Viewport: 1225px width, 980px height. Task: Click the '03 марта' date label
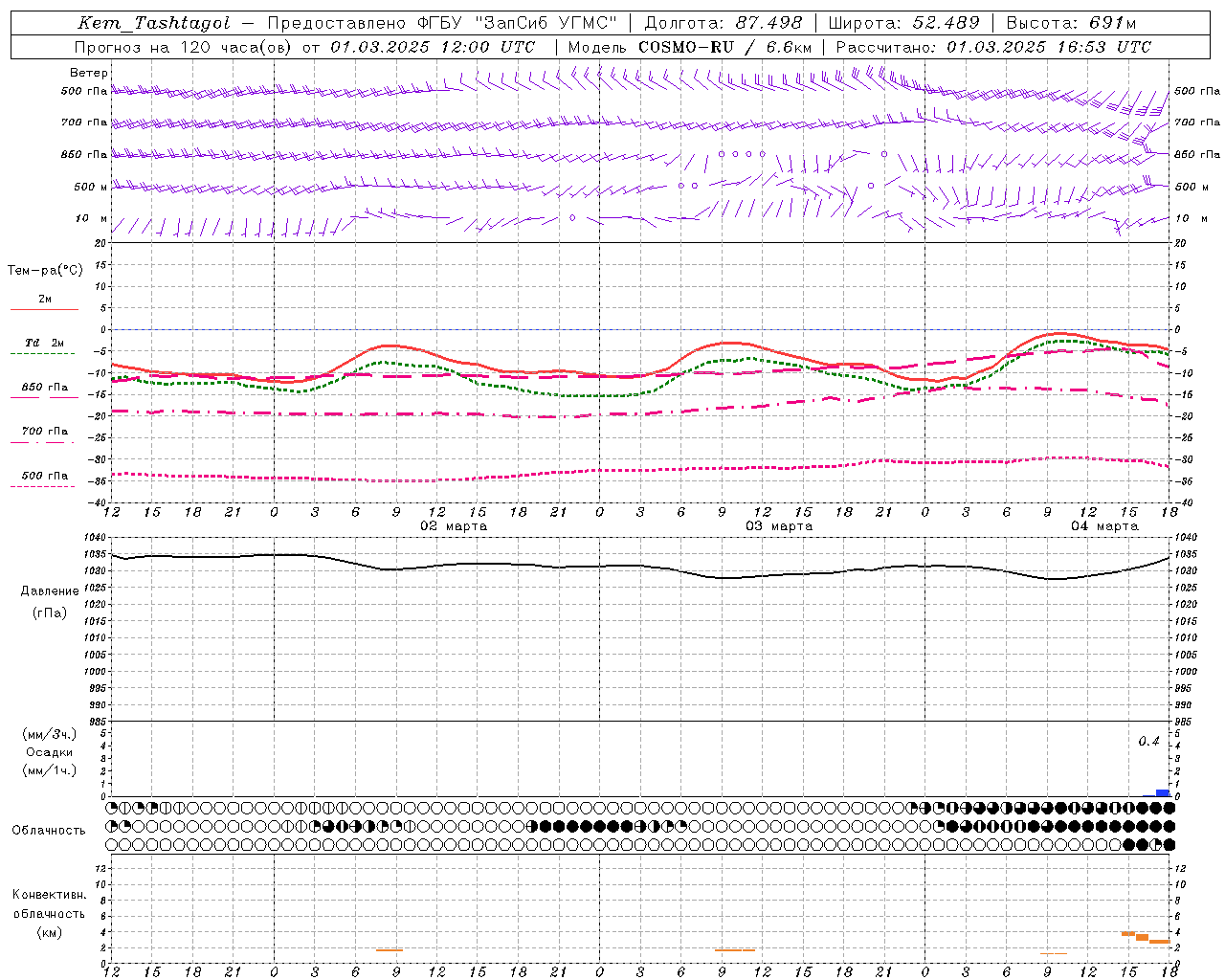pyautogui.click(x=779, y=526)
